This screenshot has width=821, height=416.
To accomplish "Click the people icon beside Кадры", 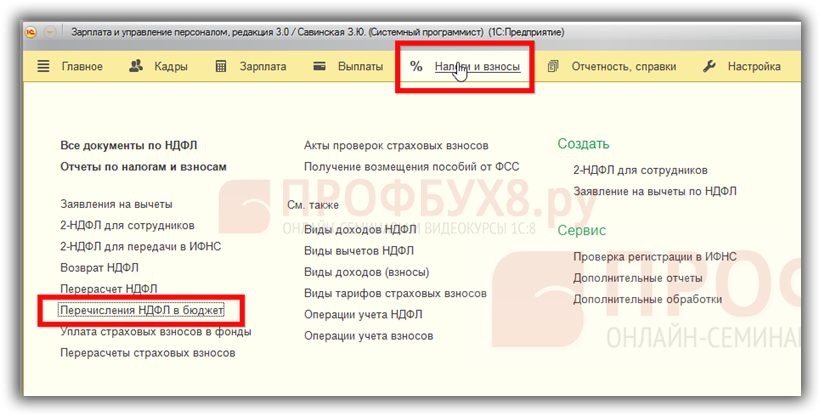I will click(136, 66).
